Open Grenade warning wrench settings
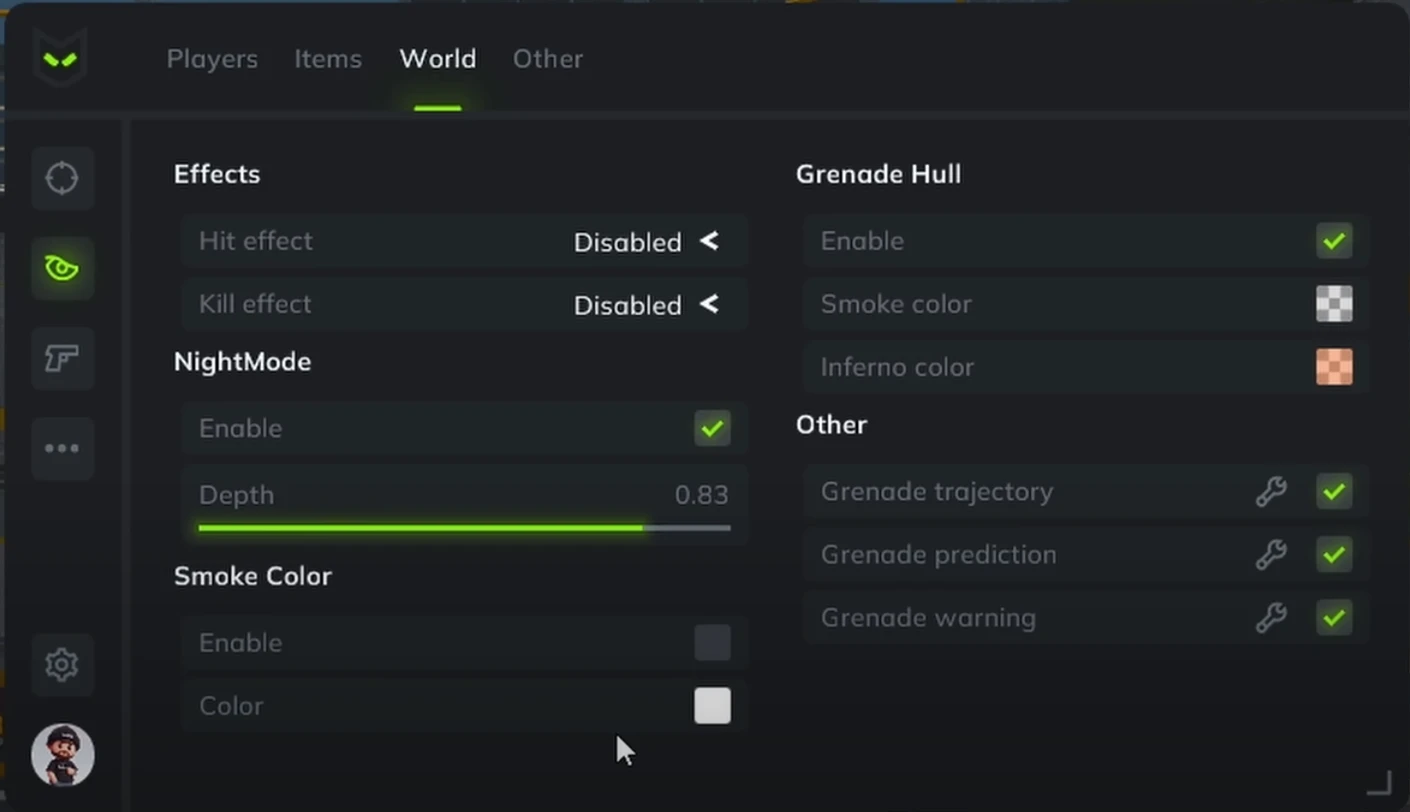The width and height of the screenshot is (1410, 812). [1271, 617]
